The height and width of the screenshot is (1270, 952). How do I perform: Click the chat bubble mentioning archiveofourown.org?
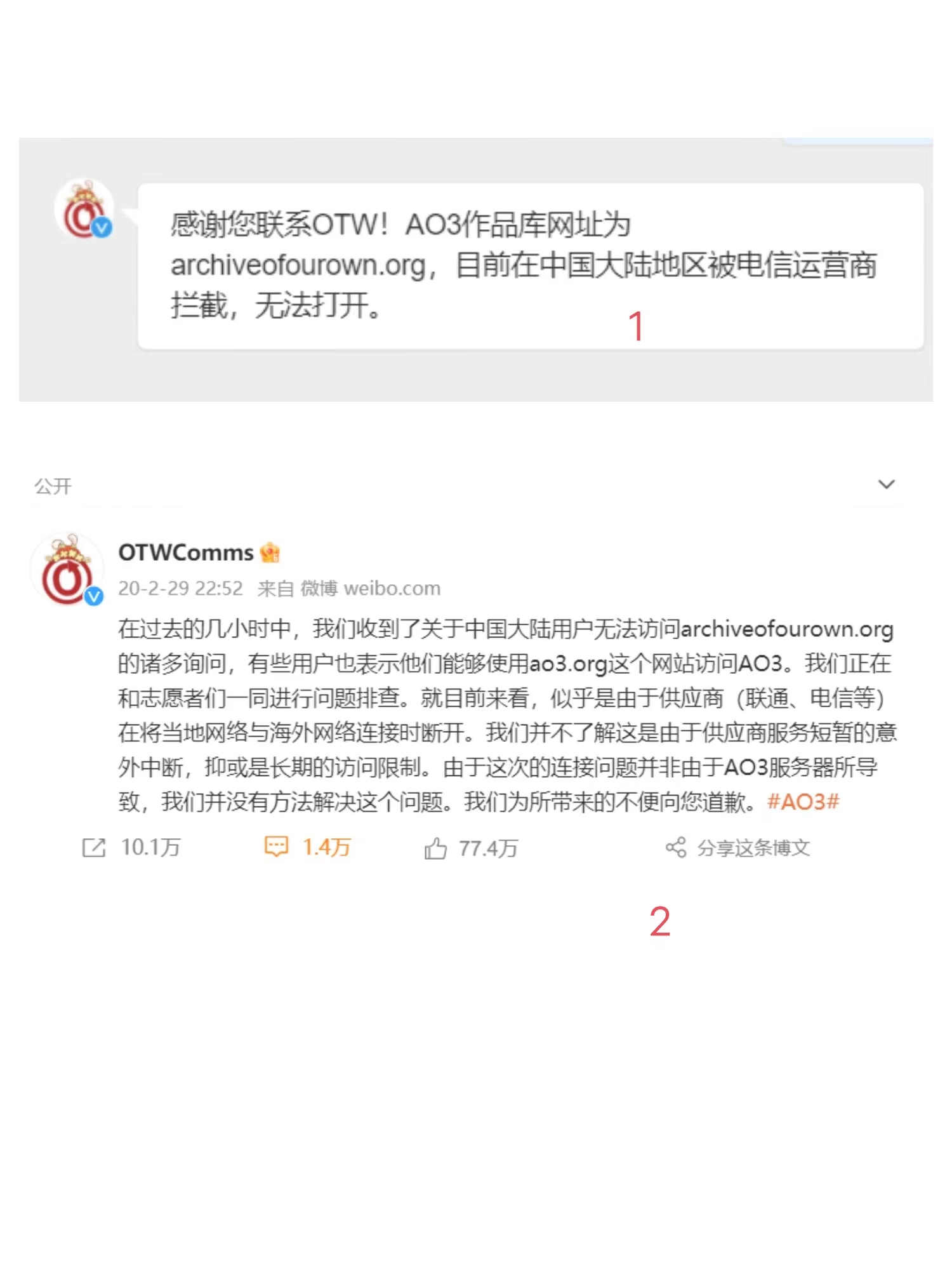point(531,266)
